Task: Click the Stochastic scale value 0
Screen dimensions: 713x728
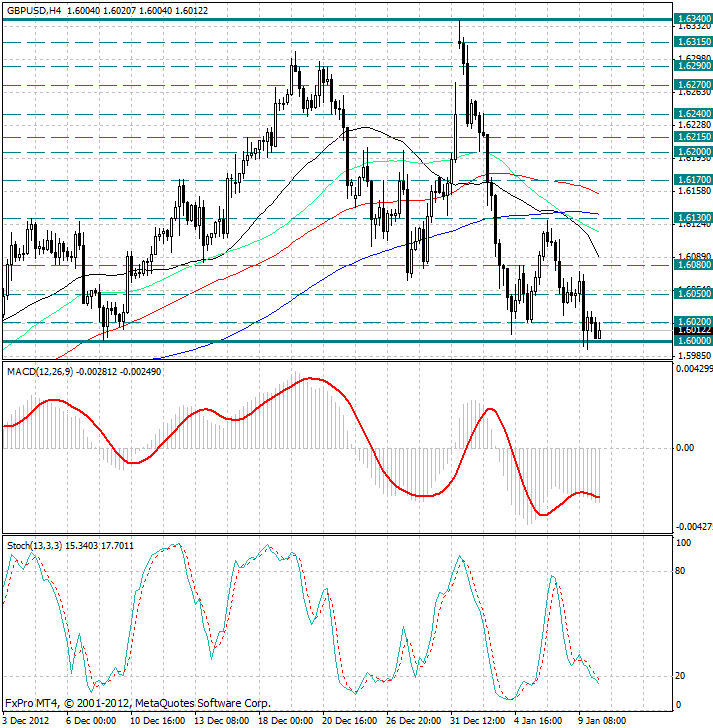Action: pyautogui.click(x=679, y=704)
